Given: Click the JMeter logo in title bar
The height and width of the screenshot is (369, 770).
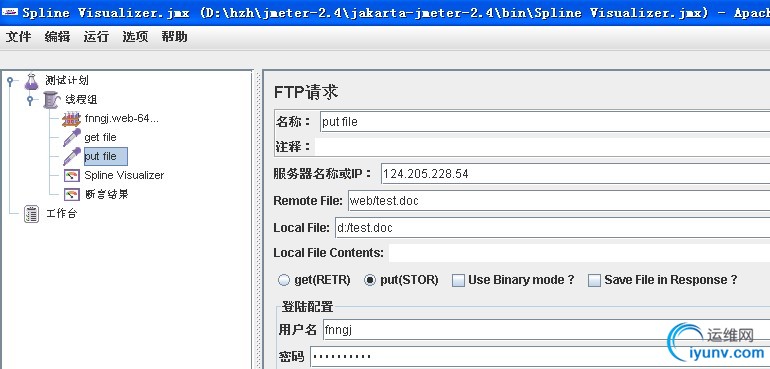Looking at the screenshot, I should click(x=10, y=12).
